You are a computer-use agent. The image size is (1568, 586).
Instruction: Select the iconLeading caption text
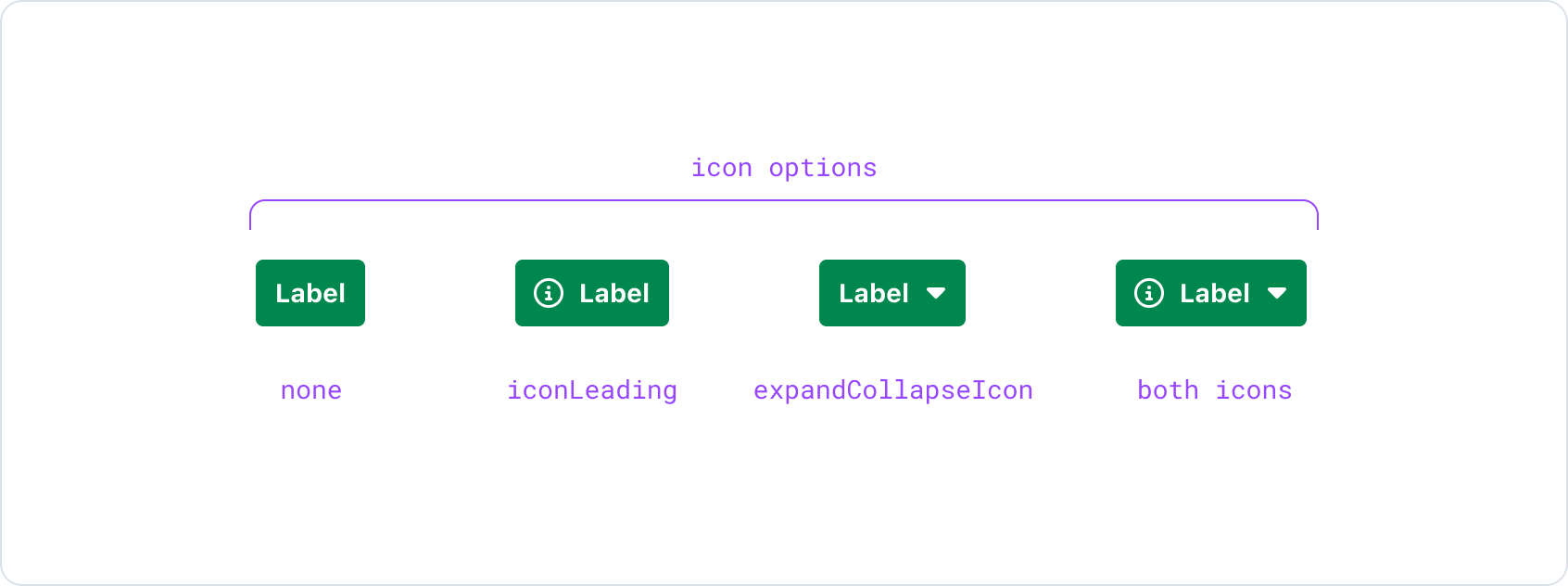[x=592, y=390]
